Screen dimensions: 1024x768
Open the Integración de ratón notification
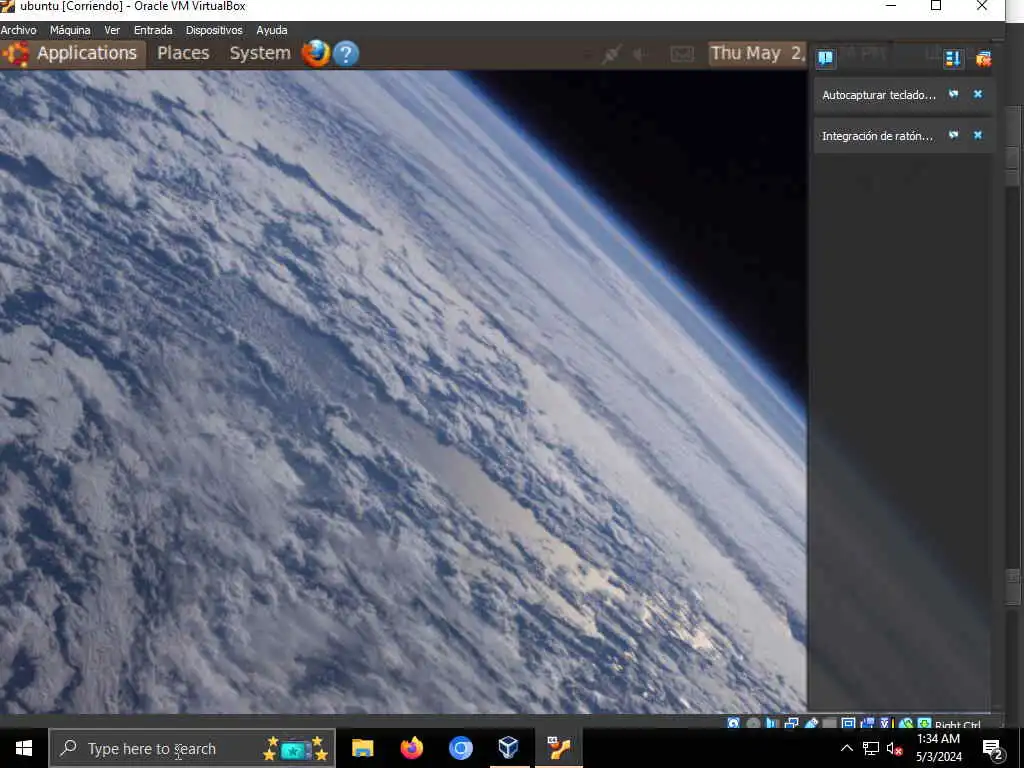coord(877,136)
